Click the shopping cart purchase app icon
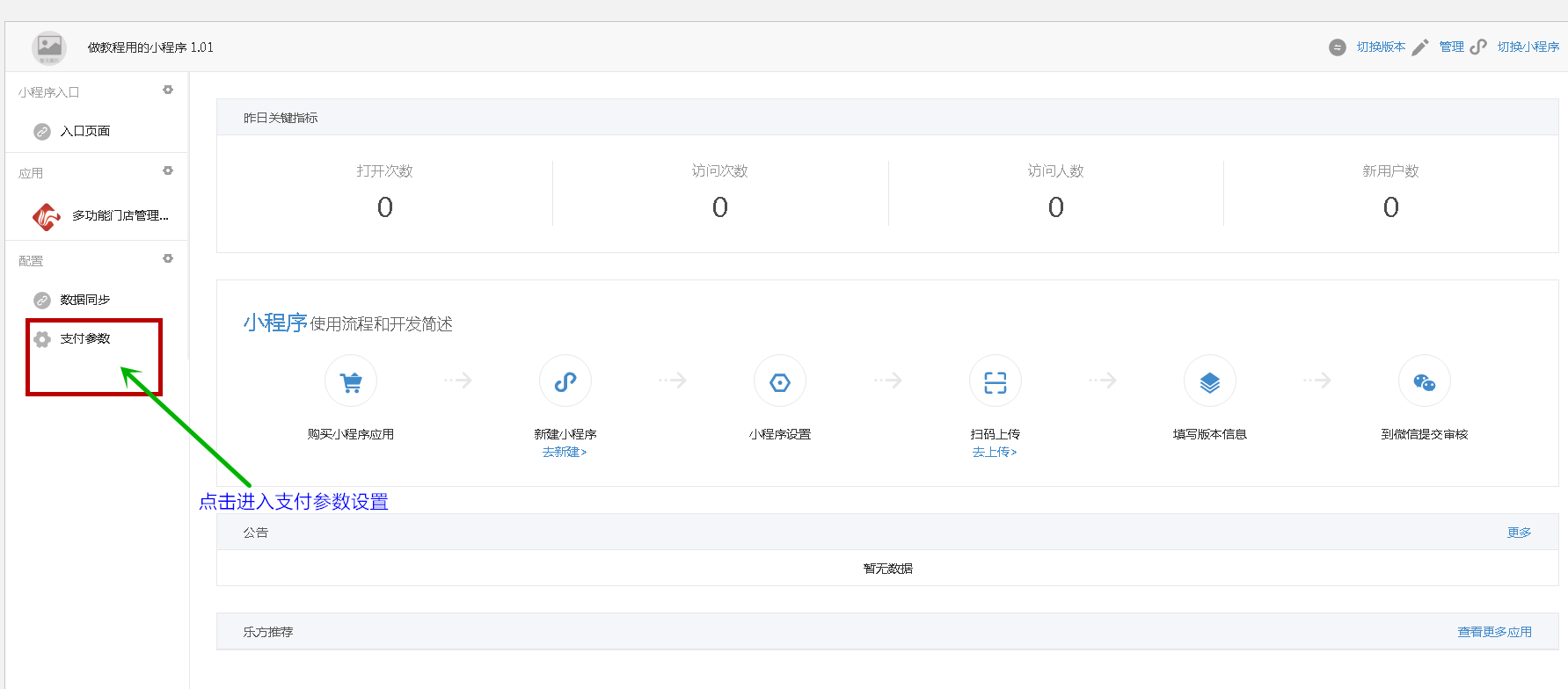 [351, 381]
